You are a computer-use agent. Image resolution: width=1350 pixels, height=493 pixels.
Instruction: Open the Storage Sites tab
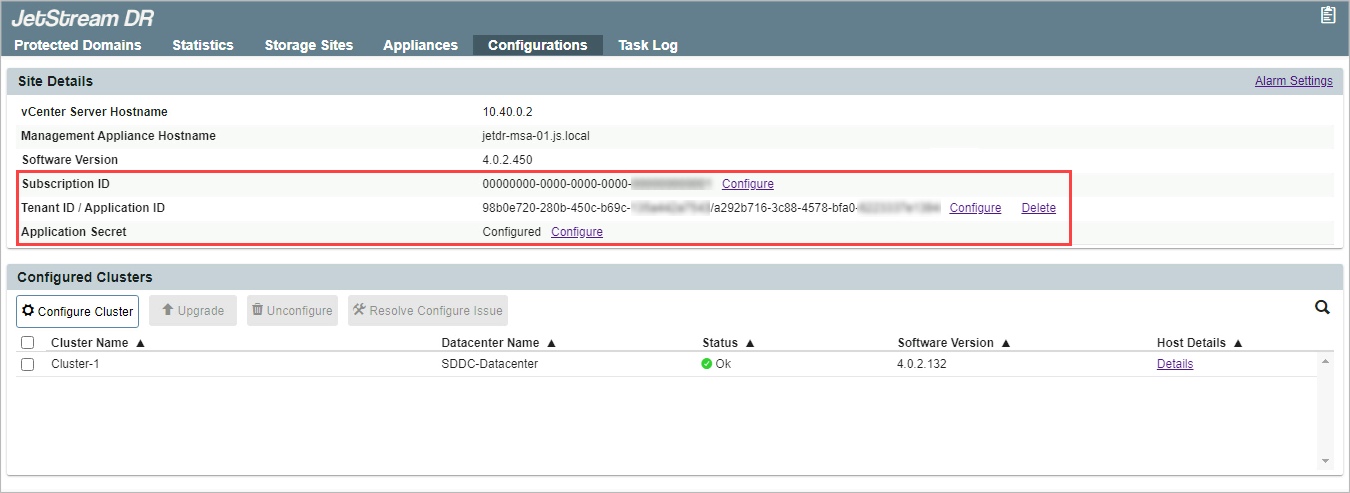pos(308,45)
